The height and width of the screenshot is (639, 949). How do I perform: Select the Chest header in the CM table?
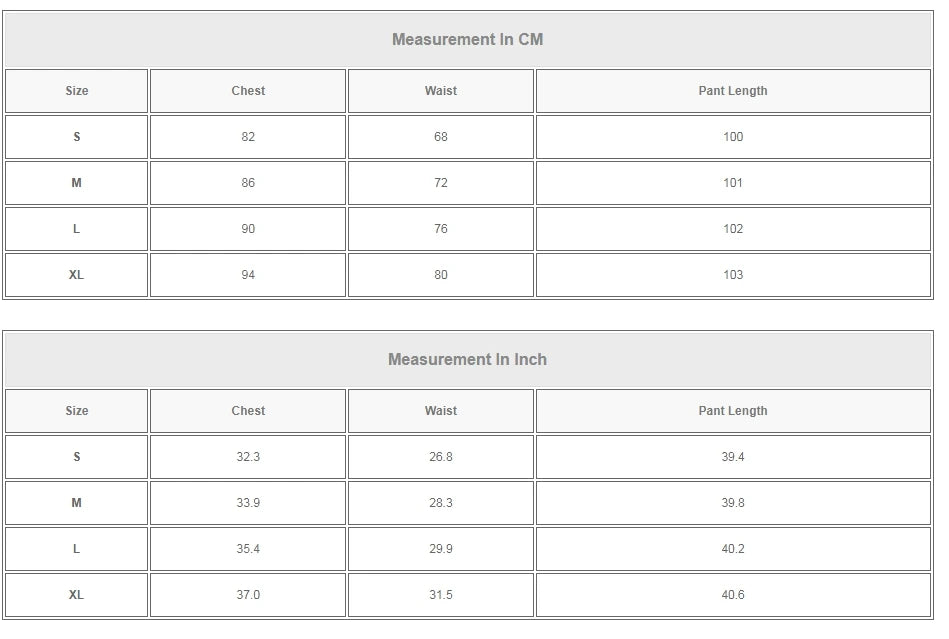pyautogui.click(x=248, y=91)
